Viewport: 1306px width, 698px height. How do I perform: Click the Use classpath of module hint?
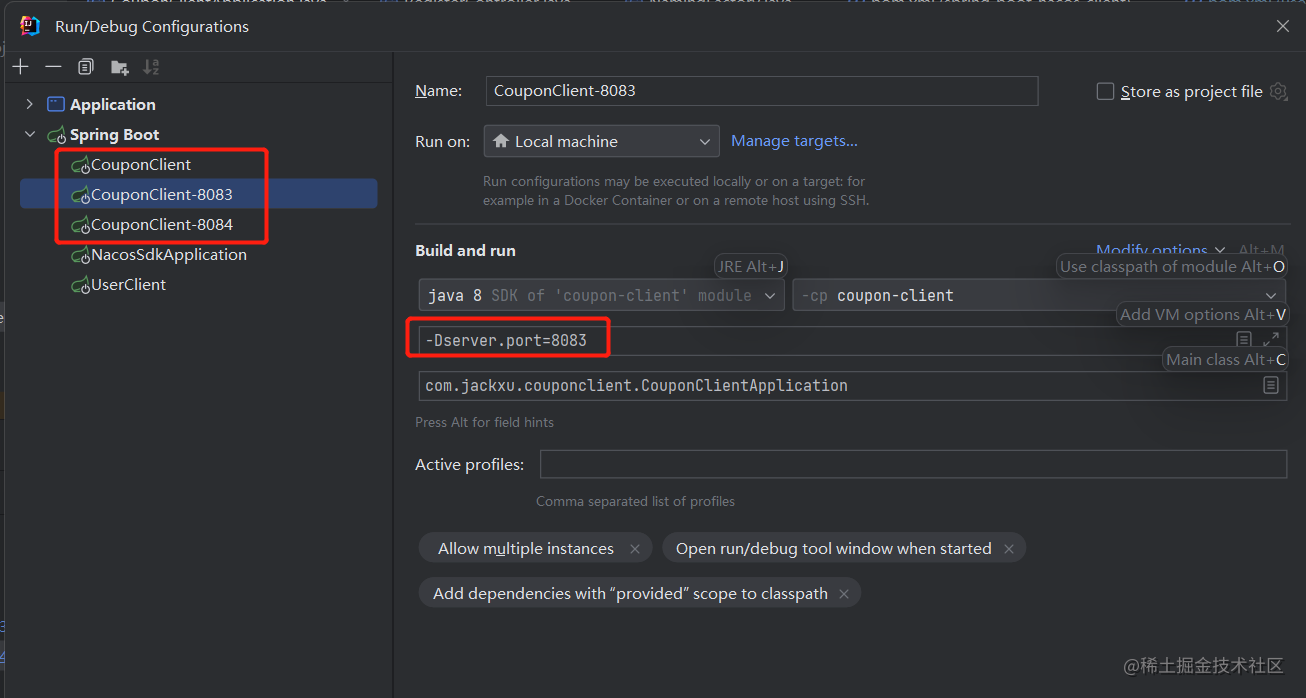point(1171,266)
